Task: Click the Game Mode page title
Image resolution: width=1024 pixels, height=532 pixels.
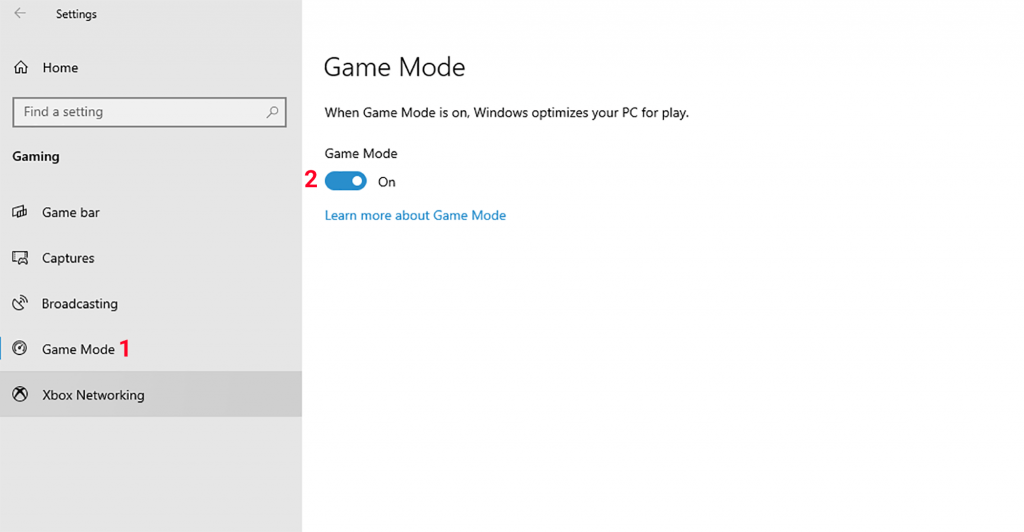Action: (x=394, y=67)
